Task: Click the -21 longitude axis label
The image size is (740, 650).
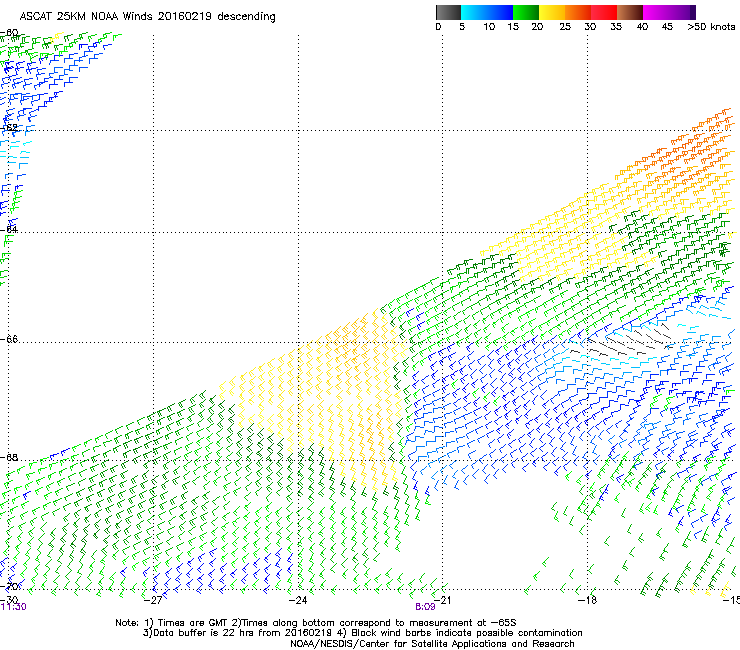Action: 442,600
